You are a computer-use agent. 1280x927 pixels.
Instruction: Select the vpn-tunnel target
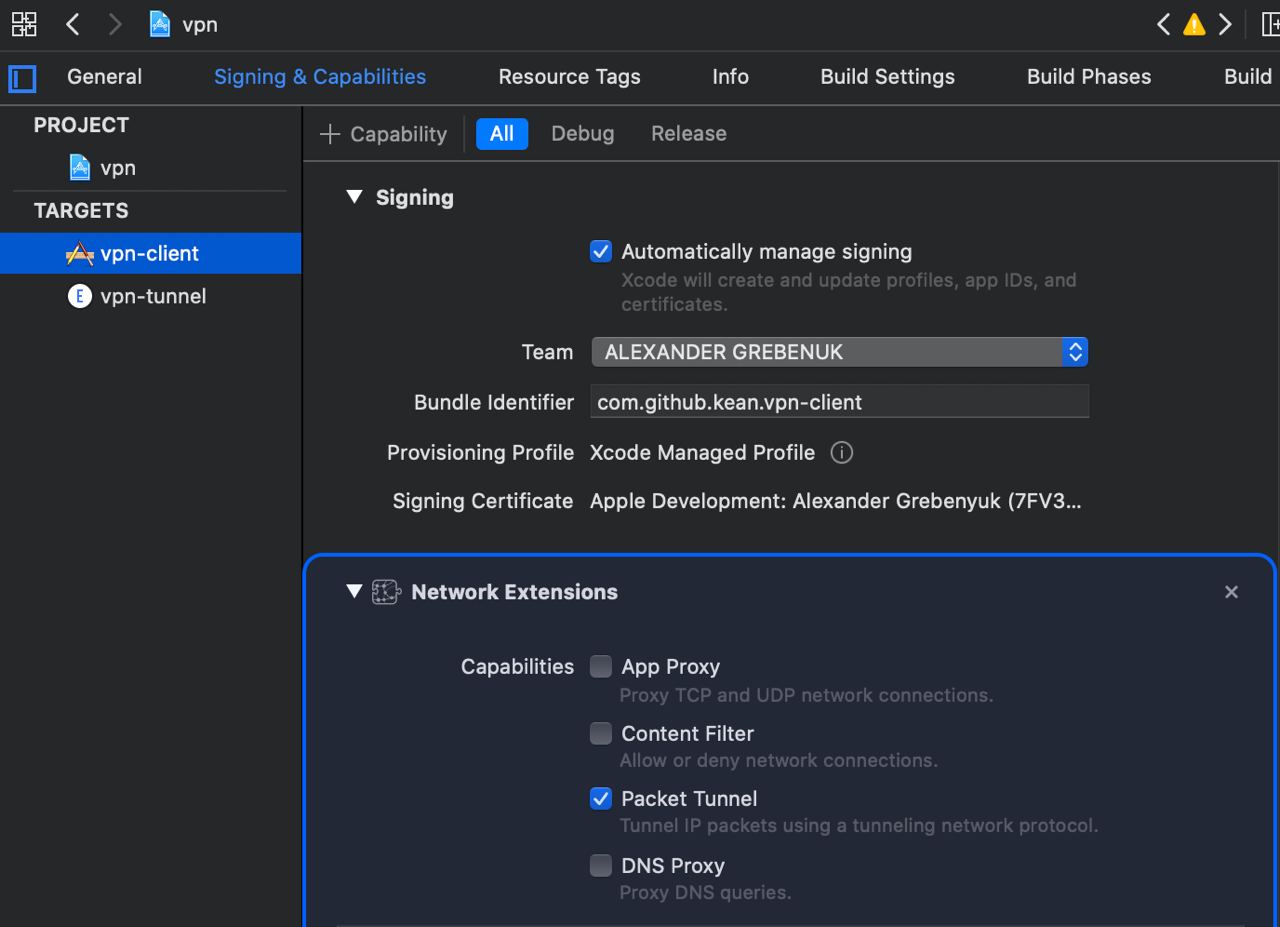coord(150,296)
